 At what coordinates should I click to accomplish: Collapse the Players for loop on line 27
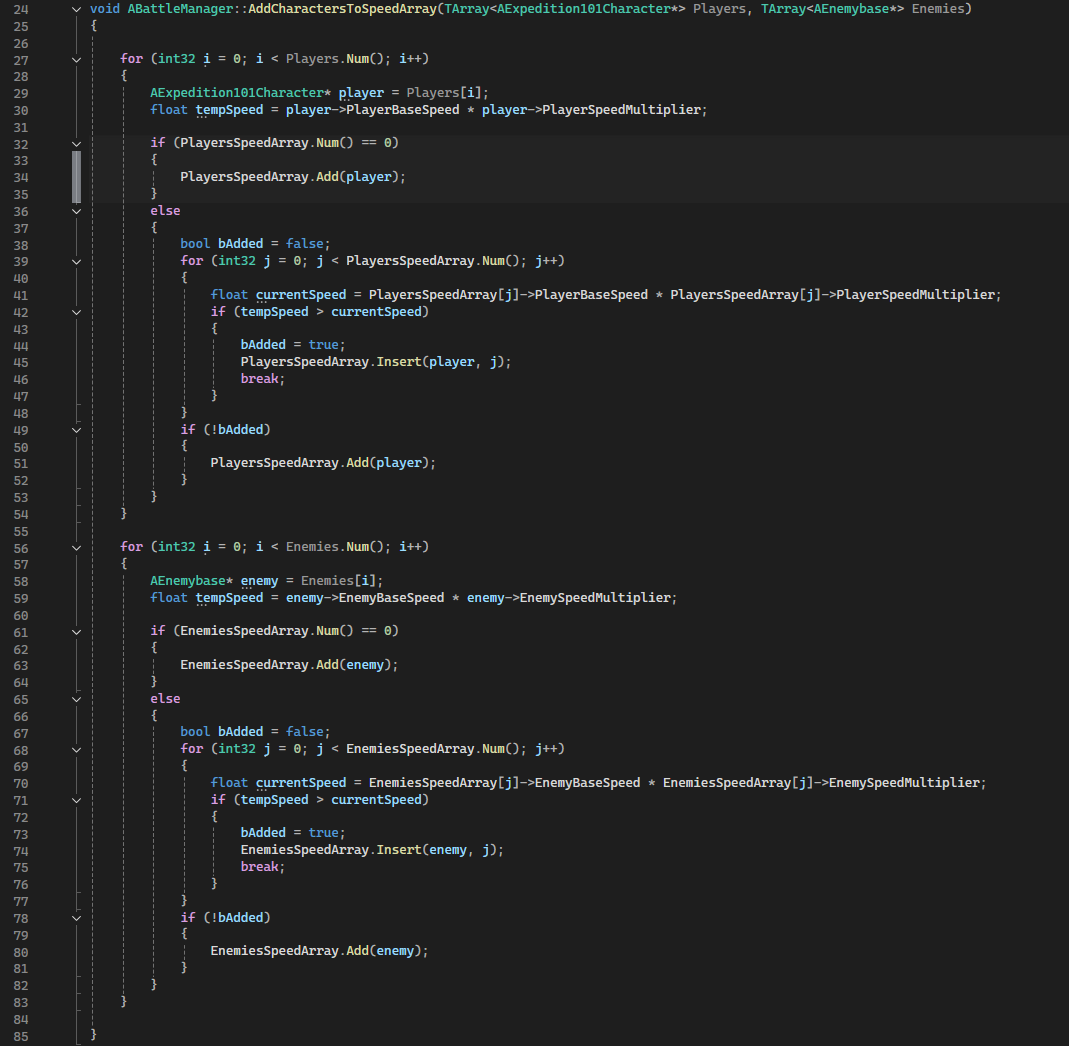(x=76, y=58)
